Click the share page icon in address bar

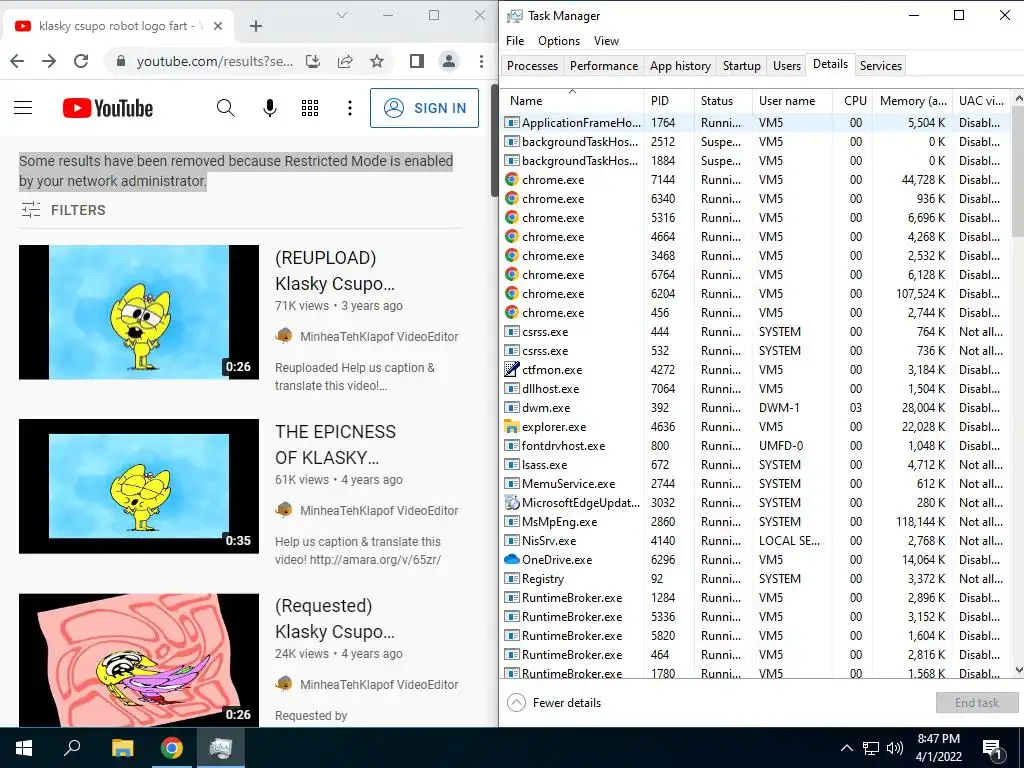(345, 61)
